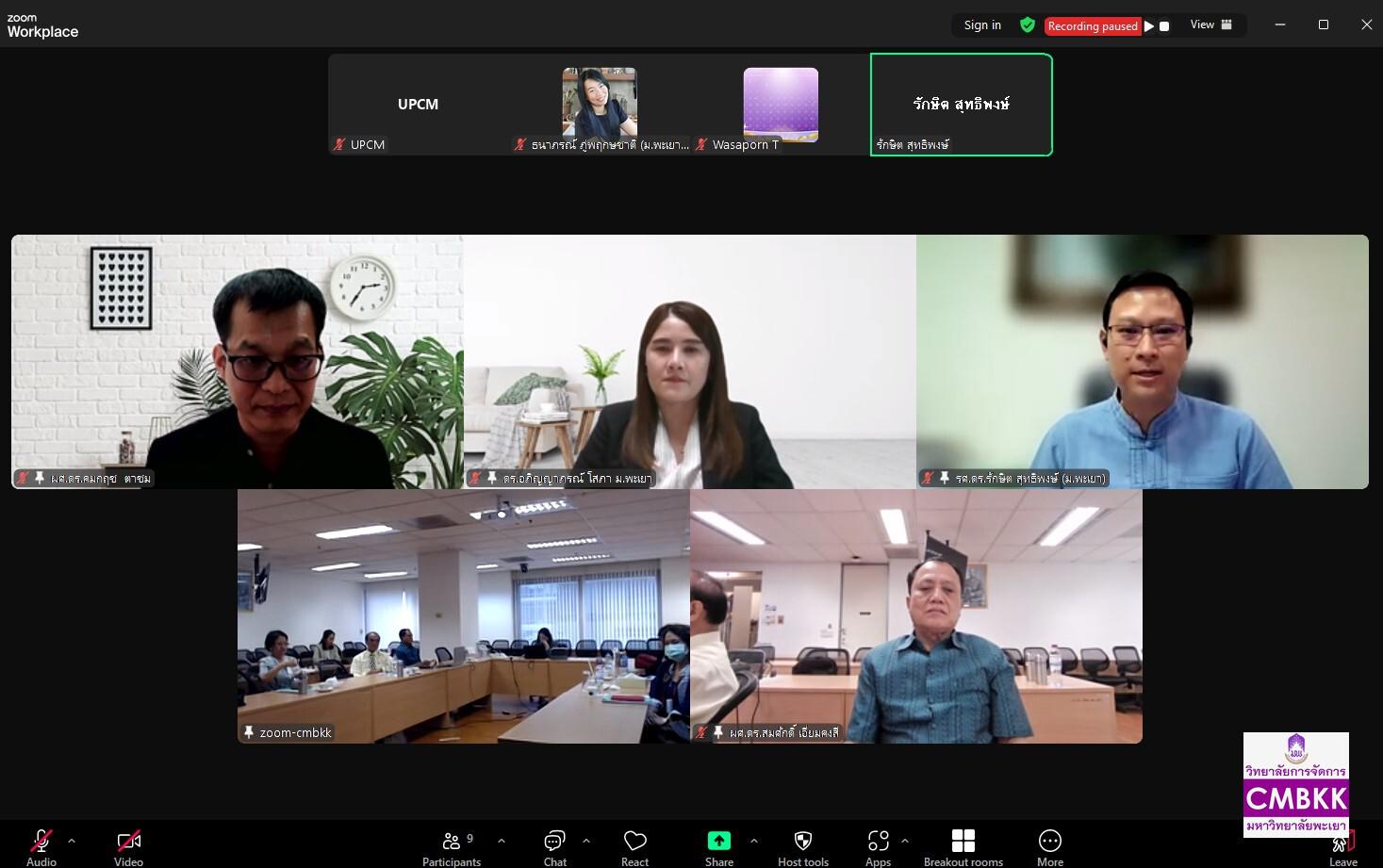The height and width of the screenshot is (868, 1383).
Task: Click the video of ผศ.ดร.คมกฤช ตาชม
Action: (238, 362)
